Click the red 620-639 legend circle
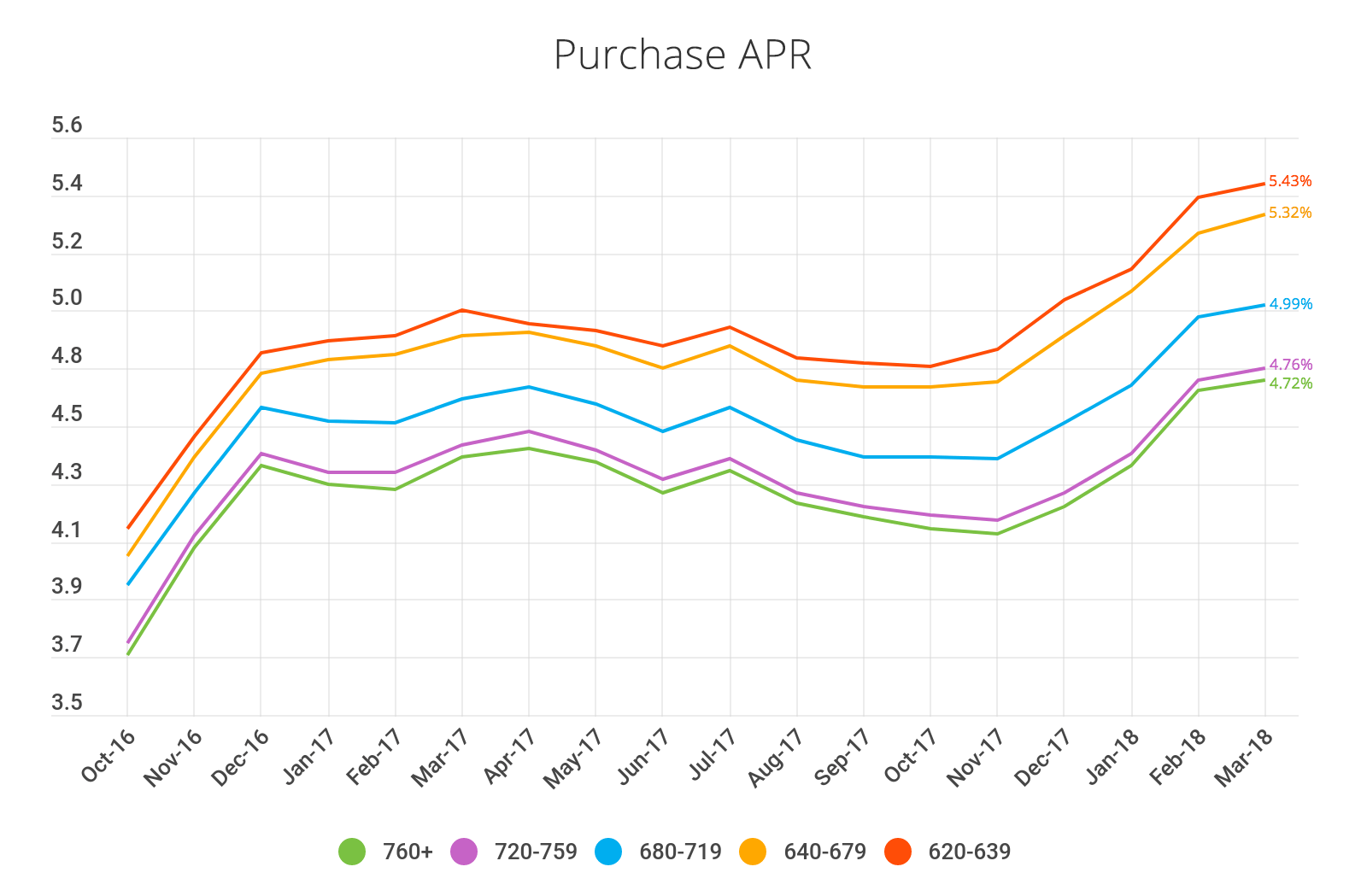 tap(897, 852)
